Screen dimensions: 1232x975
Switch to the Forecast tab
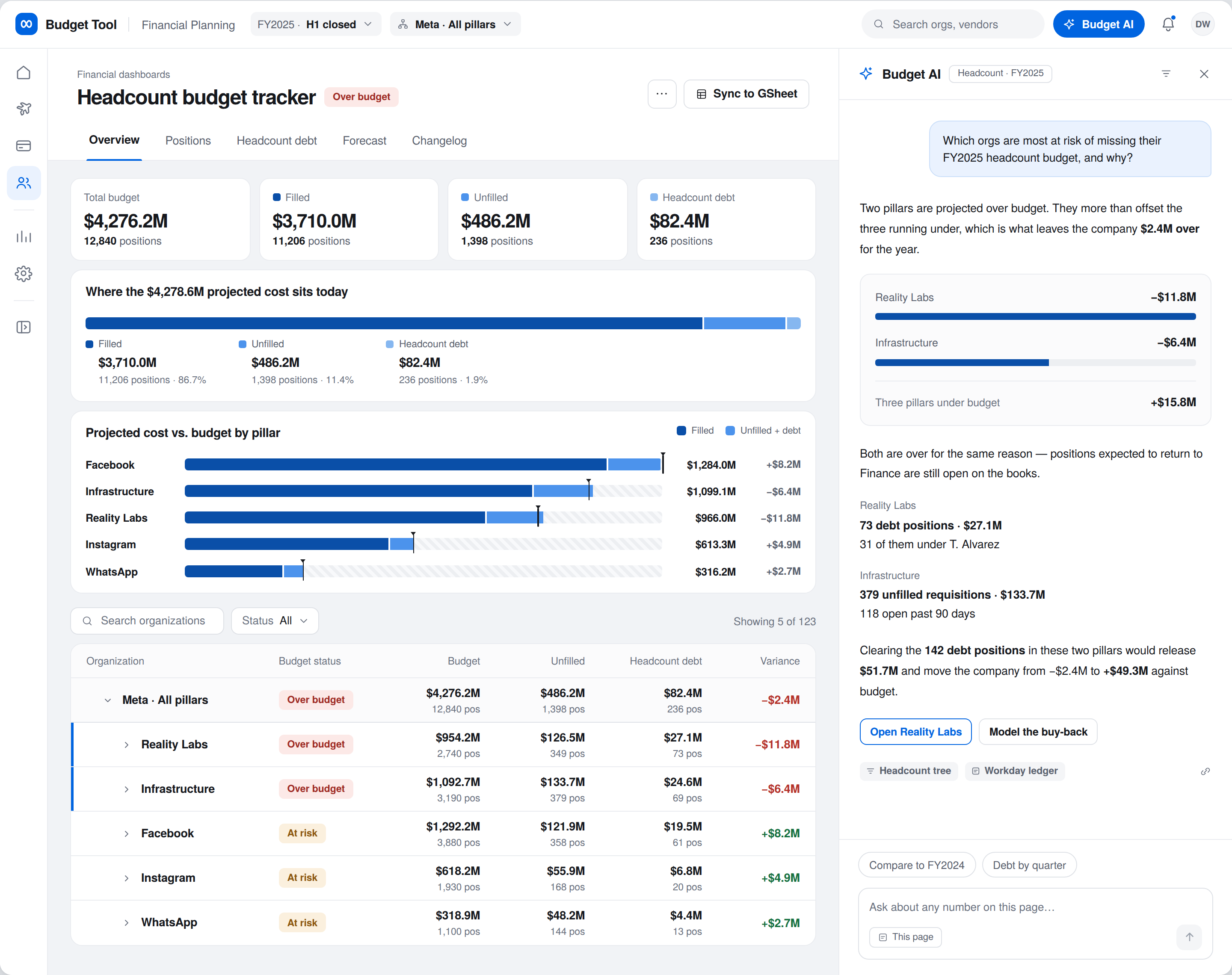tap(364, 140)
